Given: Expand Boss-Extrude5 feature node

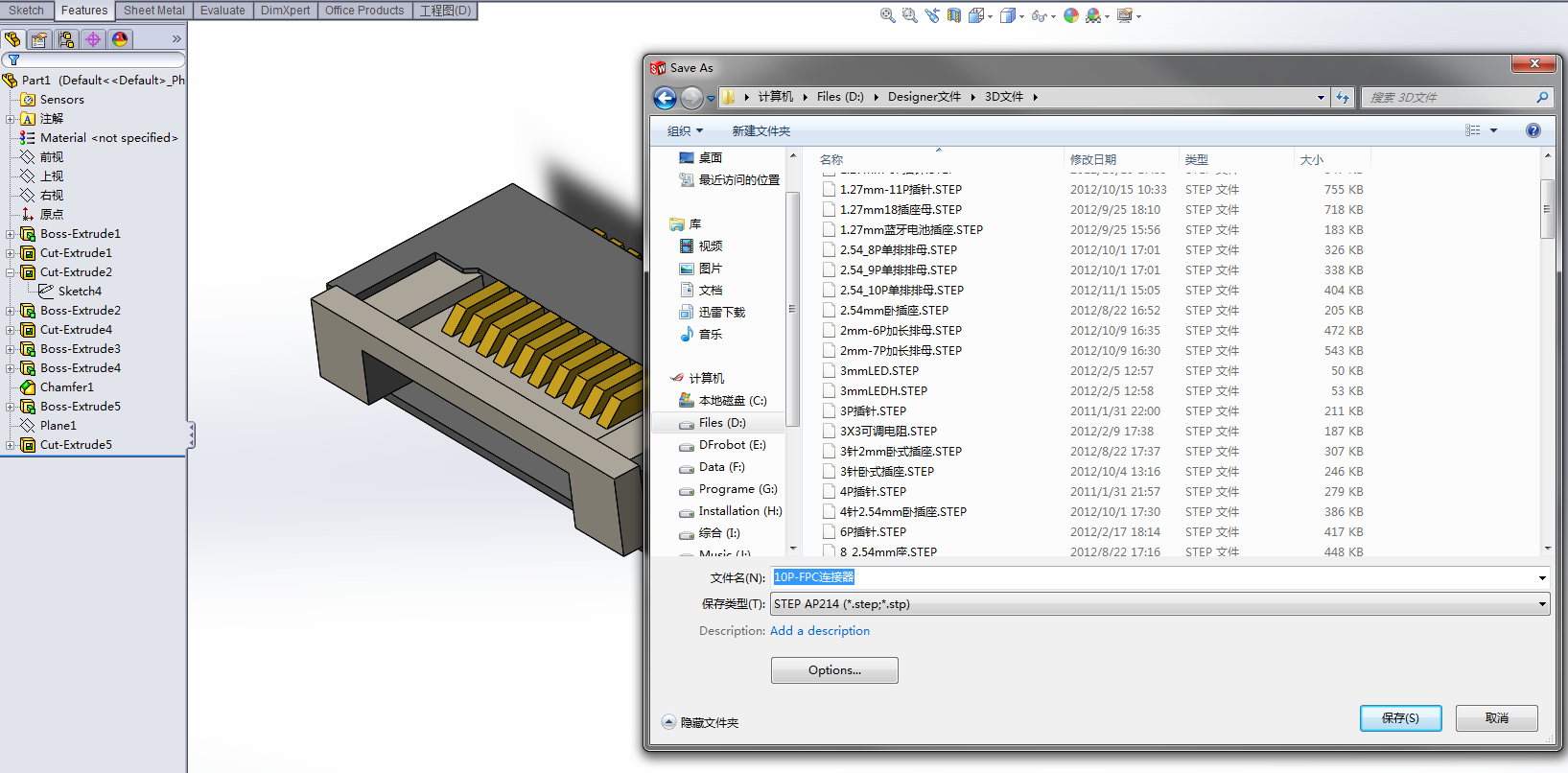Looking at the screenshot, I should click(x=11, y=407).
